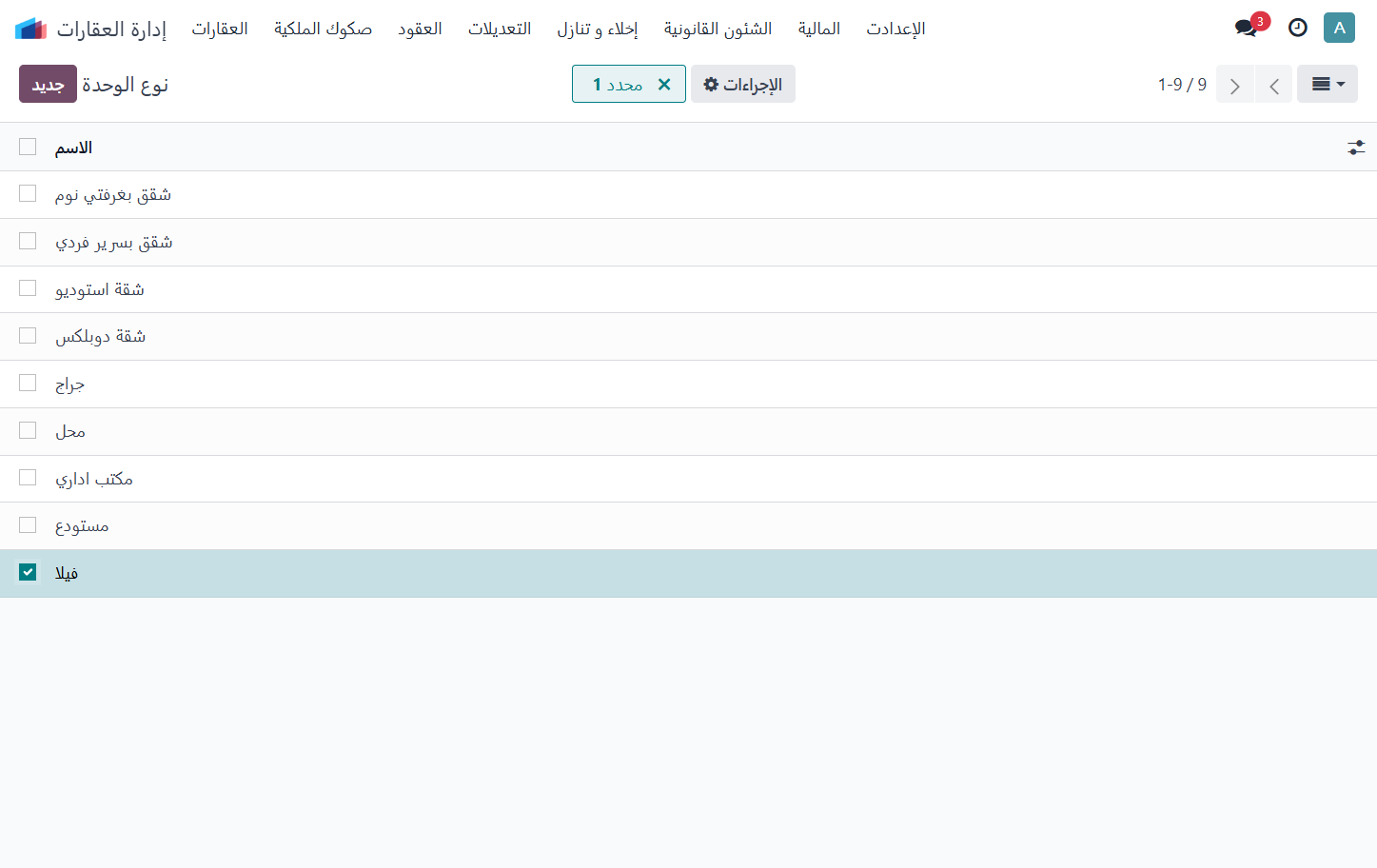1377x868 pixels.
Task: Sort by the الاسم column header
Action: (73, 148)
